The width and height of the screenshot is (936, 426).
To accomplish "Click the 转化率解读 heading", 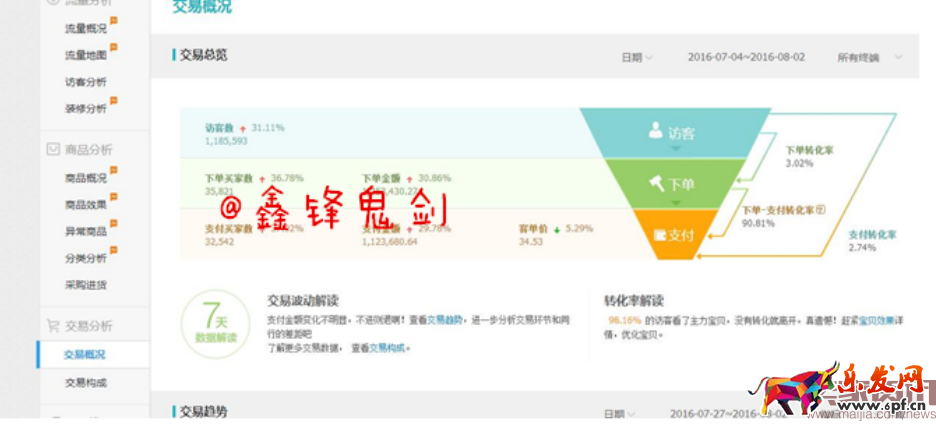I will [634, 300].
